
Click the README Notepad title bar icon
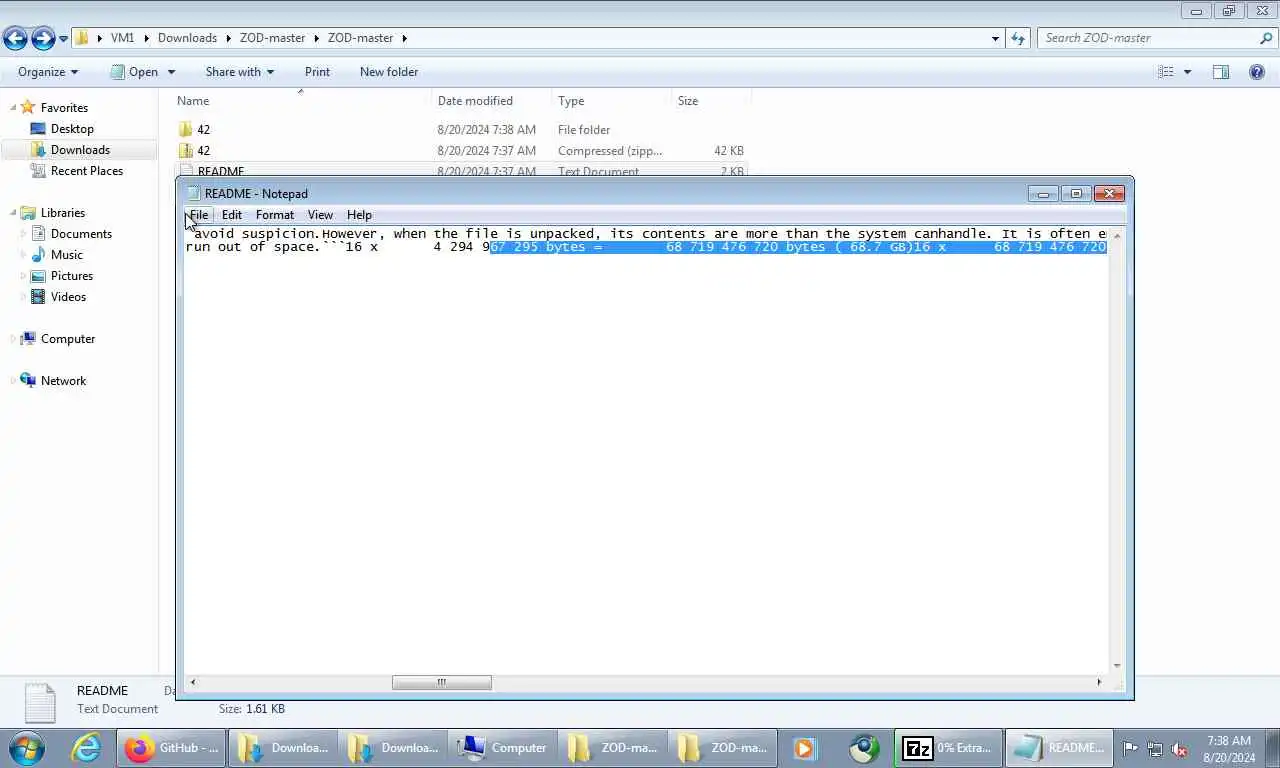[194, 194]
